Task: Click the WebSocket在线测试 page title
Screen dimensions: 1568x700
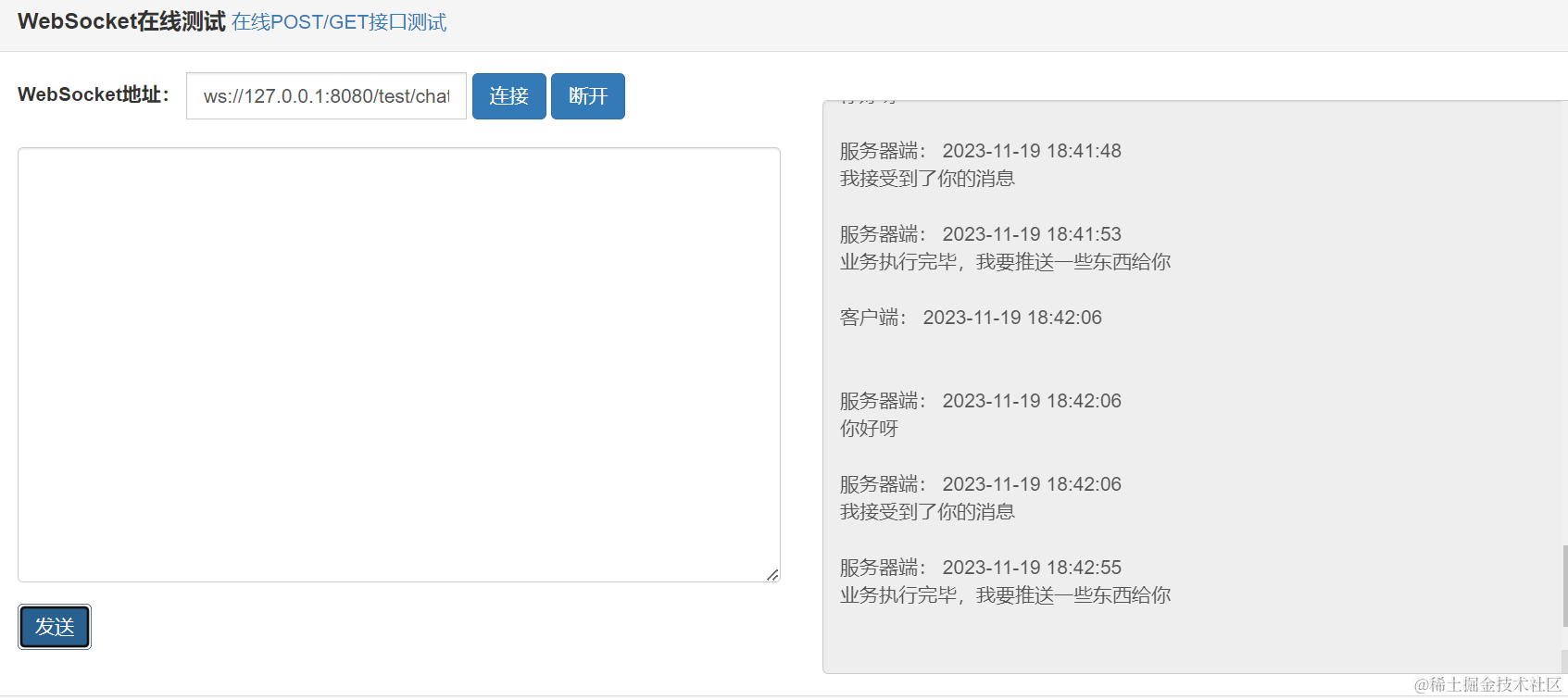Action: [121, 21]
